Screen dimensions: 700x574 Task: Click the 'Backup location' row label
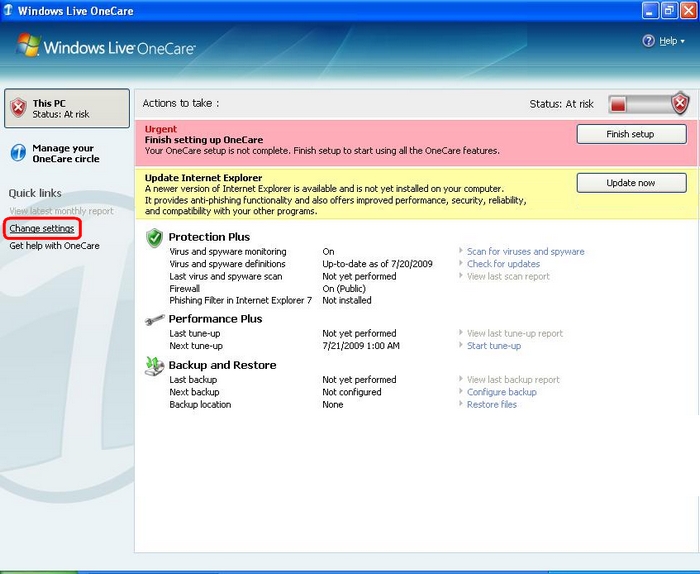point(200,404)
